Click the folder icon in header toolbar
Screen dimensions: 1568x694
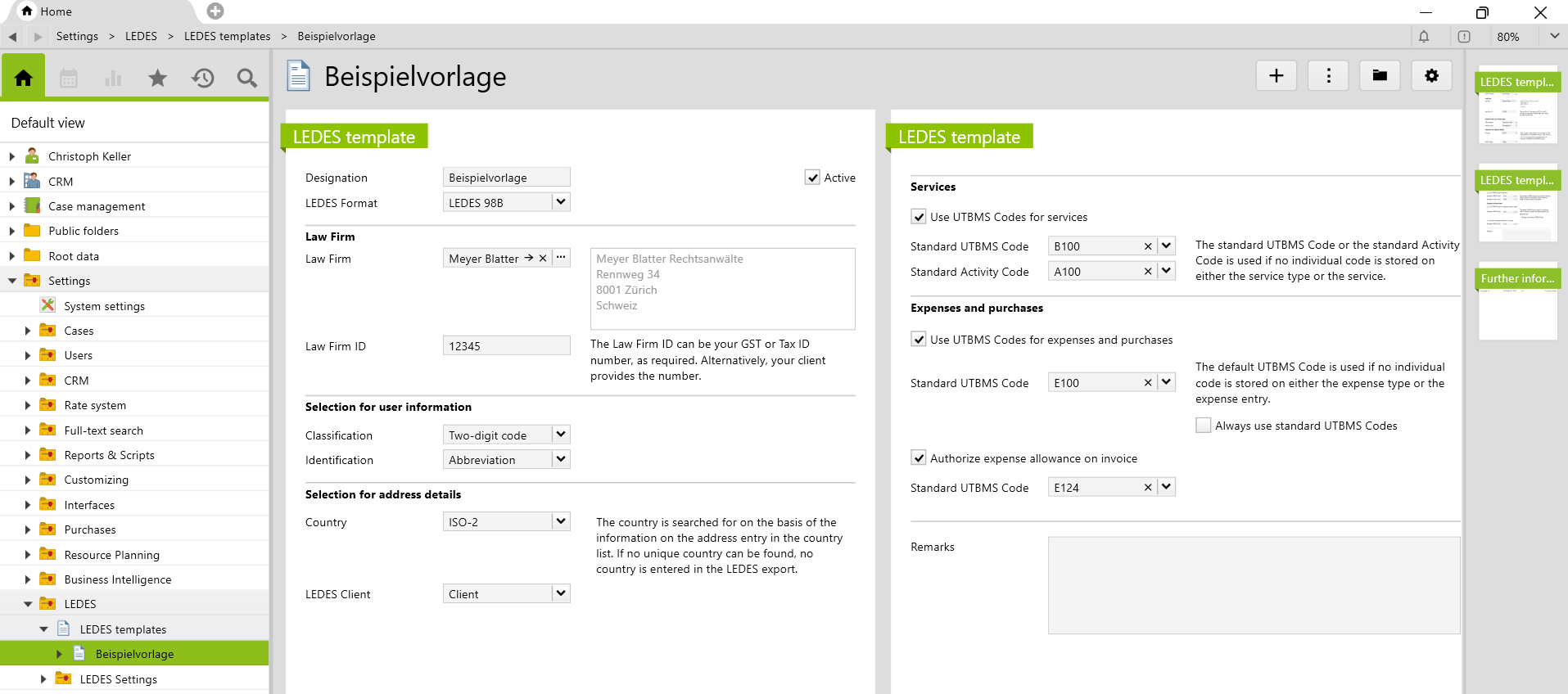[1379, 76]
